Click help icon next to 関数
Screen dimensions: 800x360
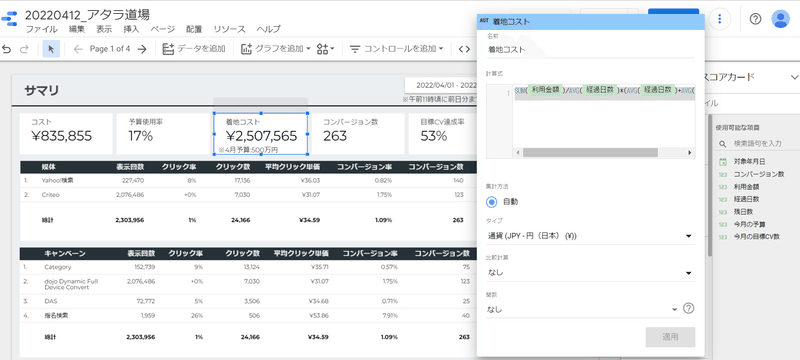[689, 308]
